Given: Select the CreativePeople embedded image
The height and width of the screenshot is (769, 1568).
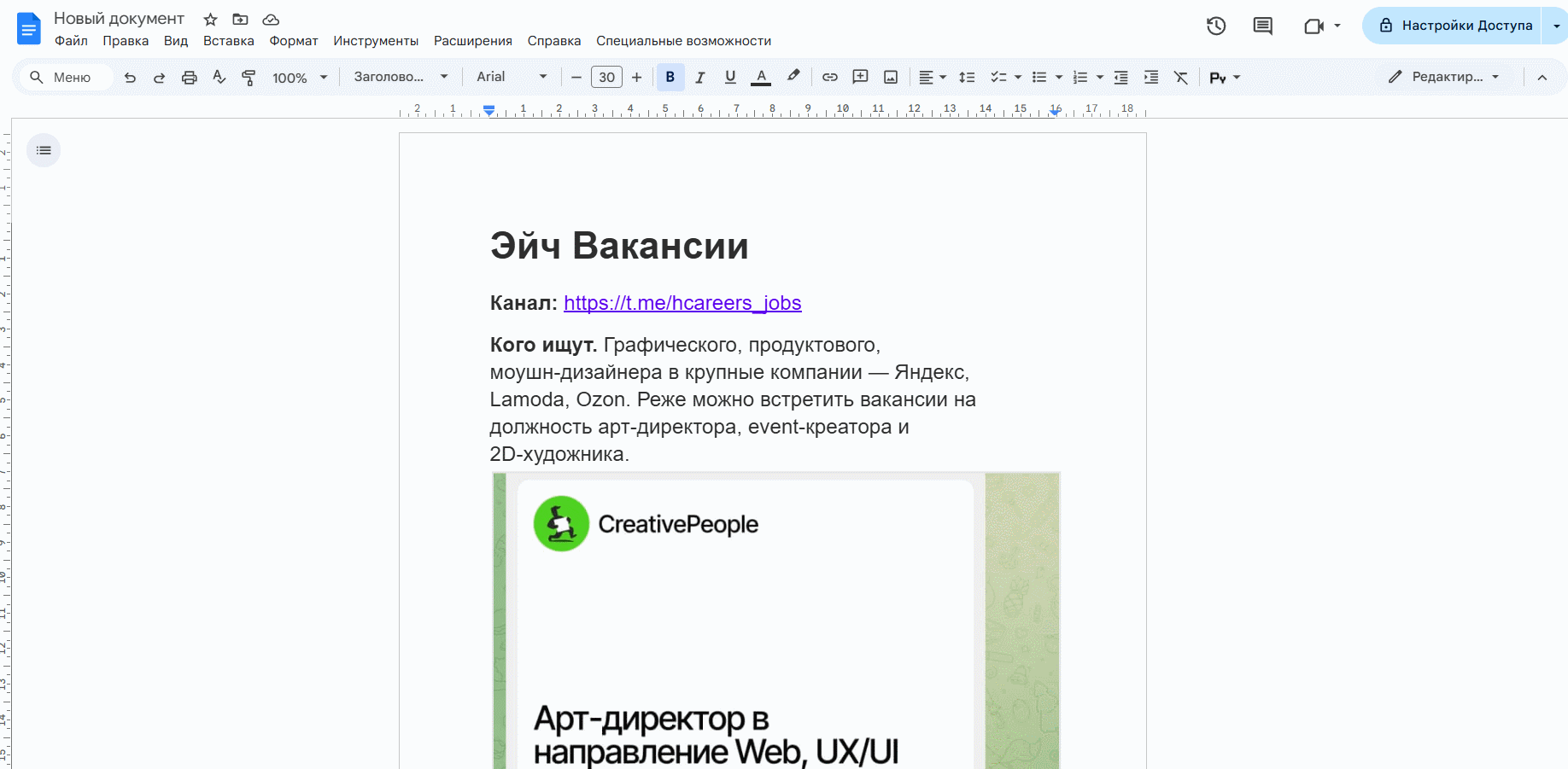Looking at the screenshot, I should [775, 620].
